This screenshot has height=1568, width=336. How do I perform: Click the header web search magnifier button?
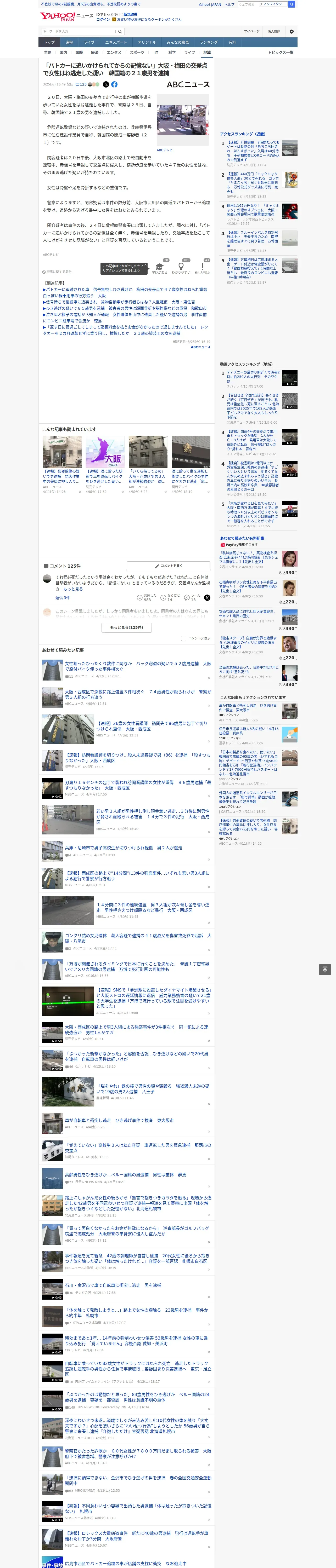click(x=292, y=4)
